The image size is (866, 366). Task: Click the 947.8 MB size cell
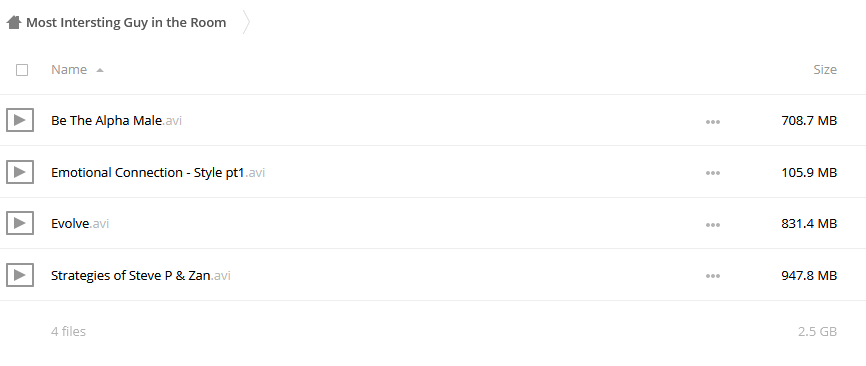click(x=809, y=275)
